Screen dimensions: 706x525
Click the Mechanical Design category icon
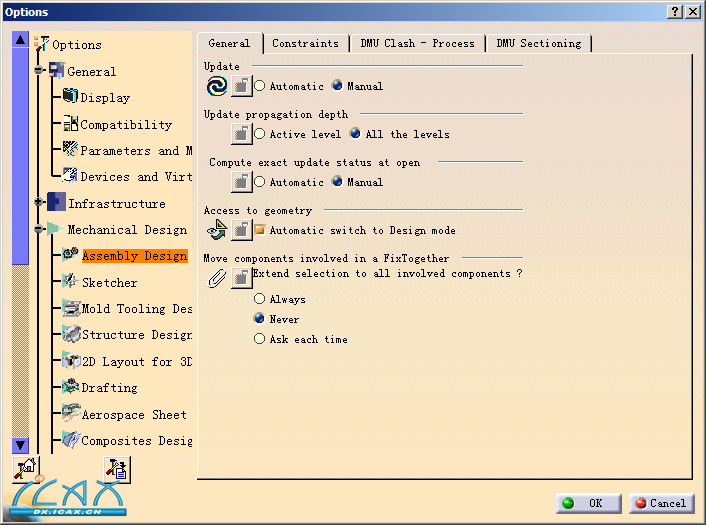(x=55, y=228)
